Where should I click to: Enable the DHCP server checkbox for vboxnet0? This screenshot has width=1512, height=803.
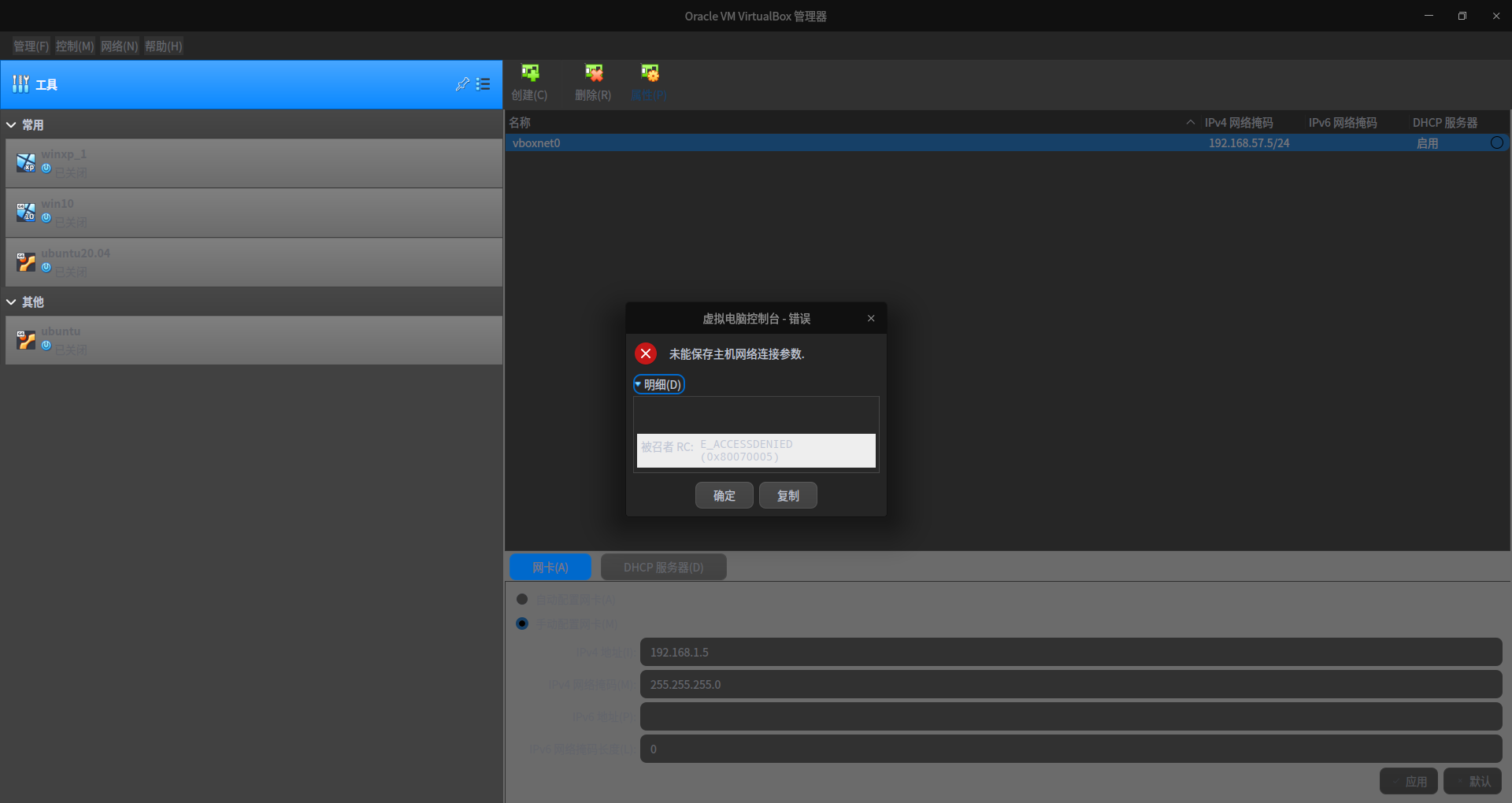point(1496,142)
